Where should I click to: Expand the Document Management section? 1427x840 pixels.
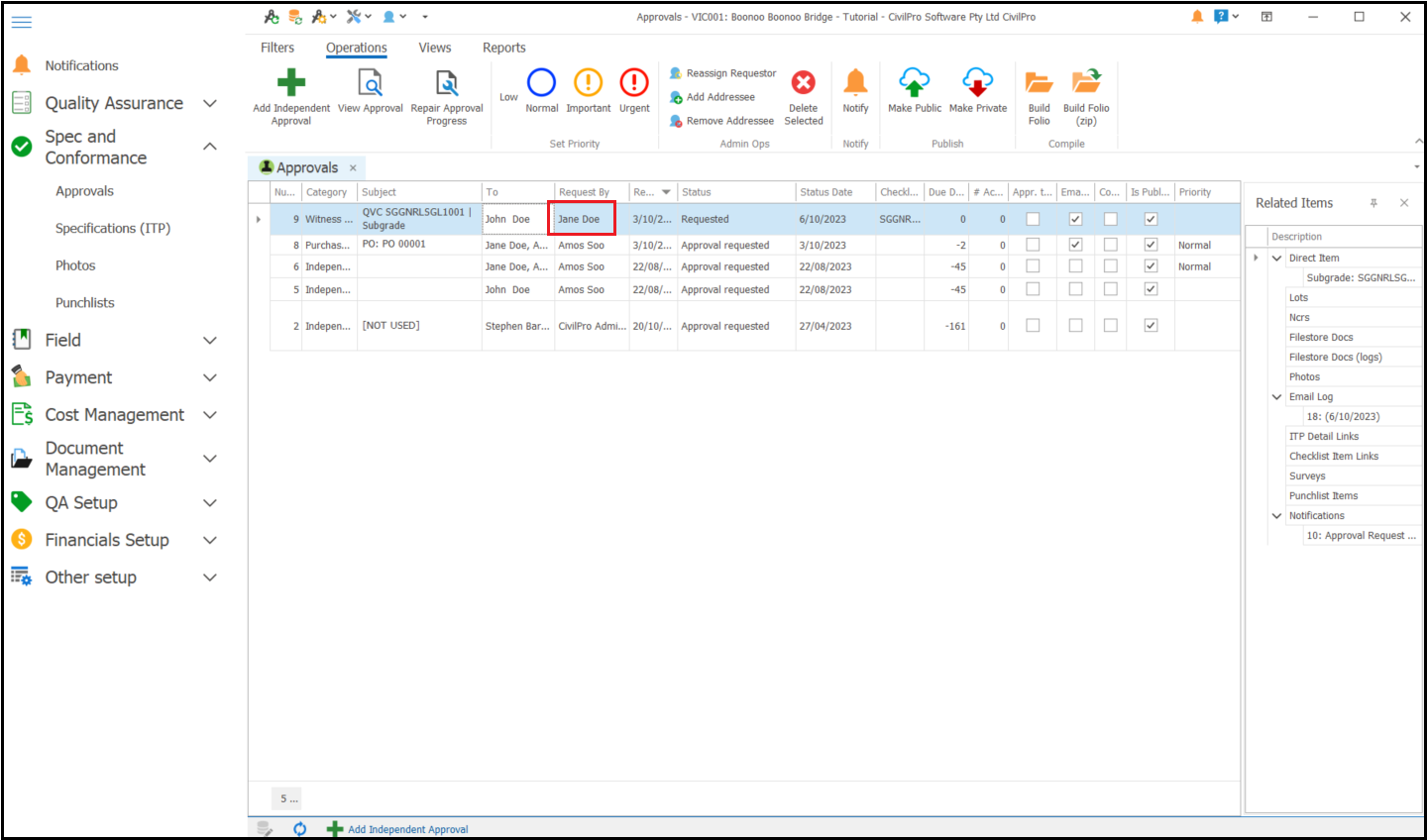click(x=209, y=459)
